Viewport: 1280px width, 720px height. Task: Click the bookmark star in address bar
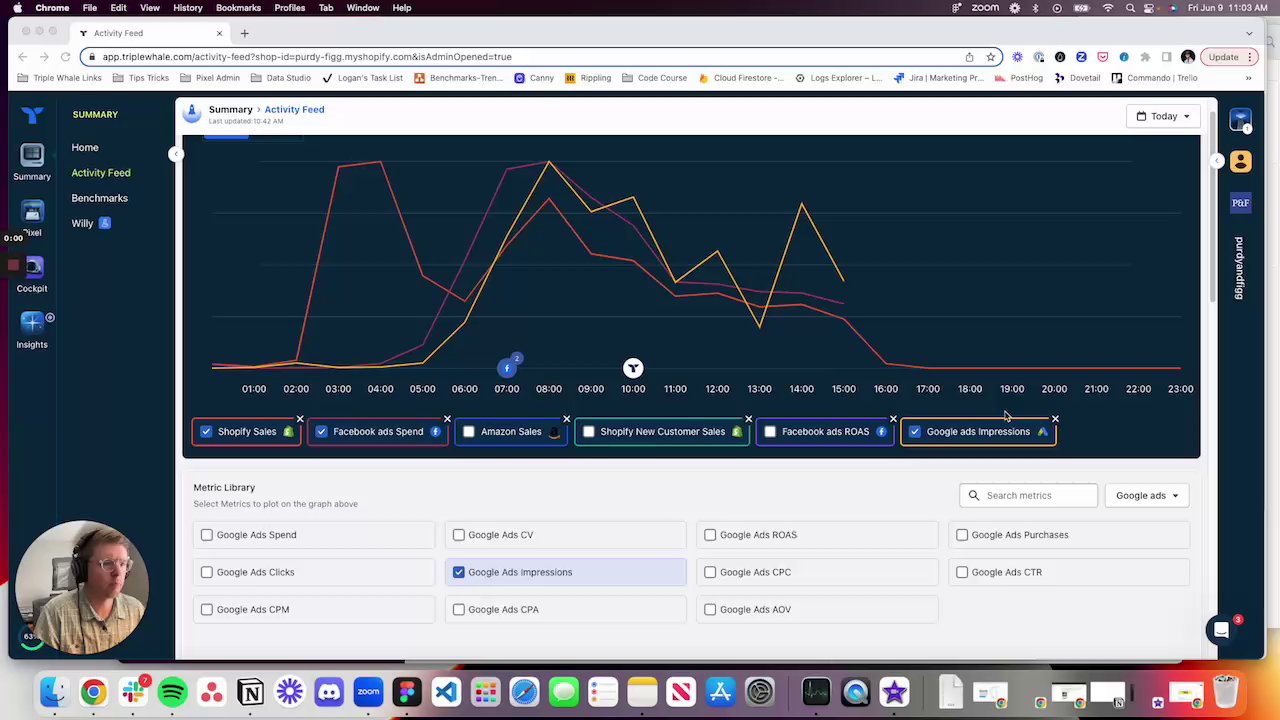point(991,57)
